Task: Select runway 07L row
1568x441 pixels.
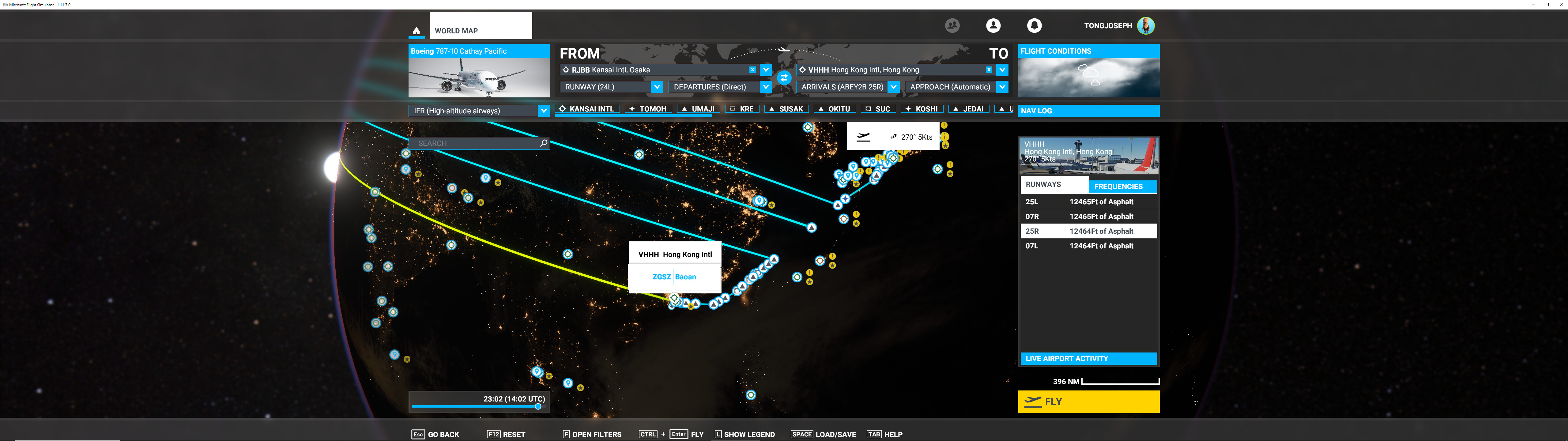Action: click(1088, 246)
